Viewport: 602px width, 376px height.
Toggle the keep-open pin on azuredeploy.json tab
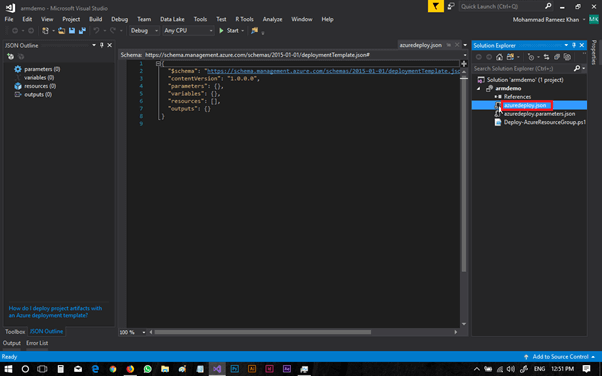(x=449, y=45)
